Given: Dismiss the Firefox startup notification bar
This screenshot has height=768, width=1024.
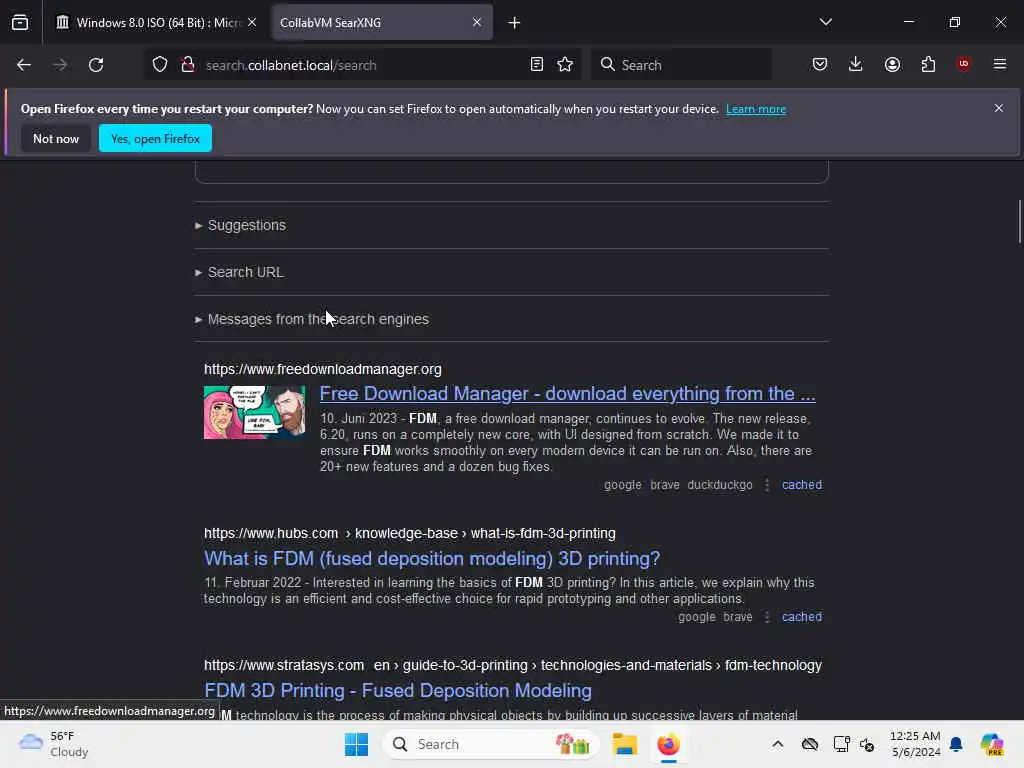Looking at the screenshot, I should pyautogui.click(x=999, y=108).
